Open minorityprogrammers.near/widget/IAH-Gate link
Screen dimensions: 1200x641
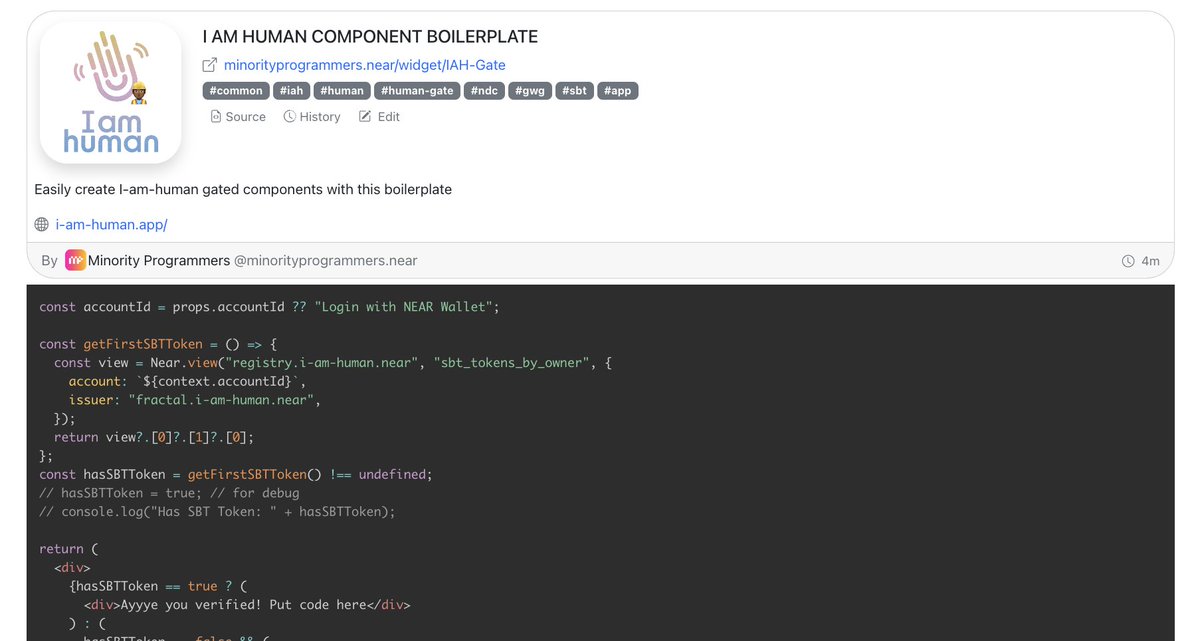364,65
